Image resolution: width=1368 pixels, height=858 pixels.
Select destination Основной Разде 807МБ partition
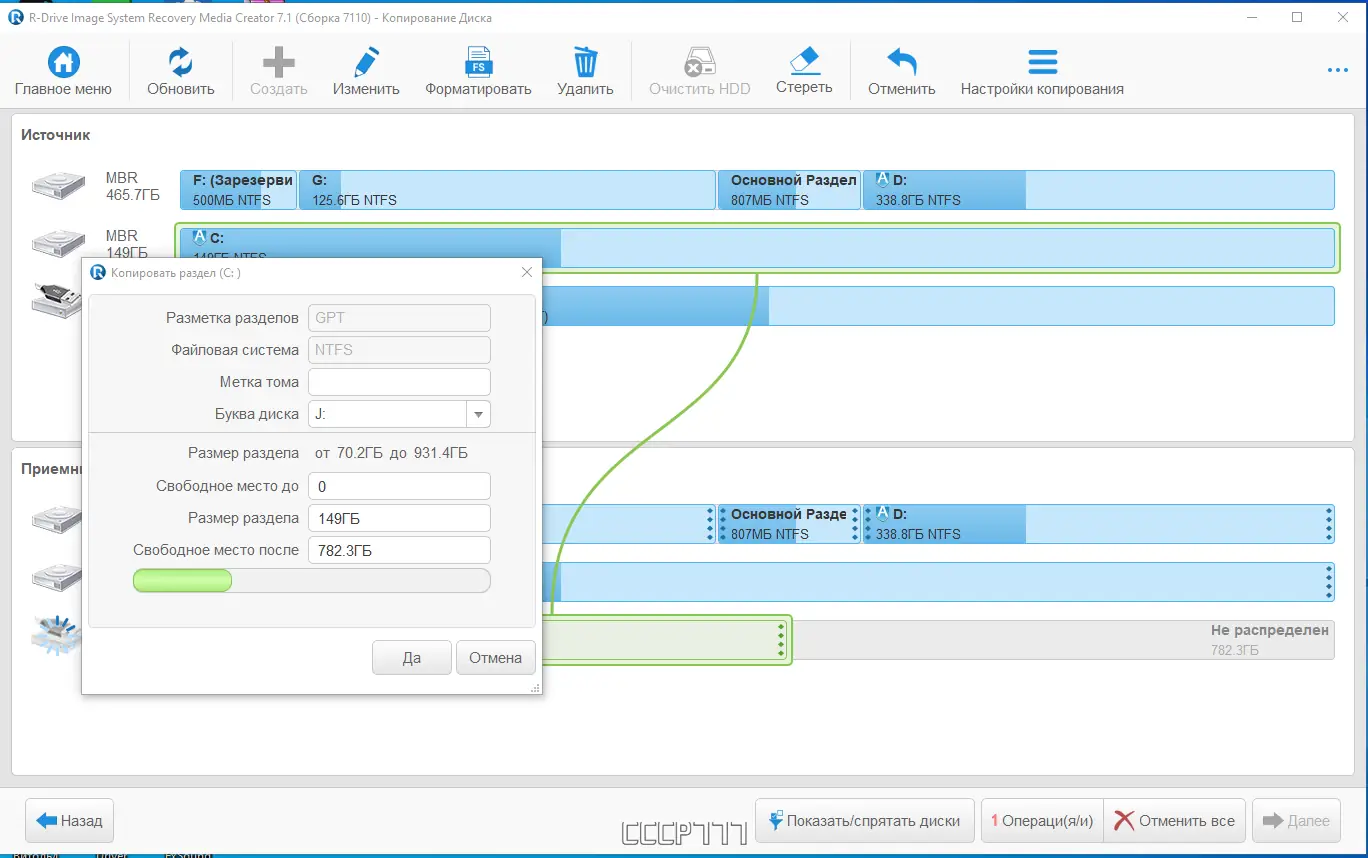[x=789, y=524]
